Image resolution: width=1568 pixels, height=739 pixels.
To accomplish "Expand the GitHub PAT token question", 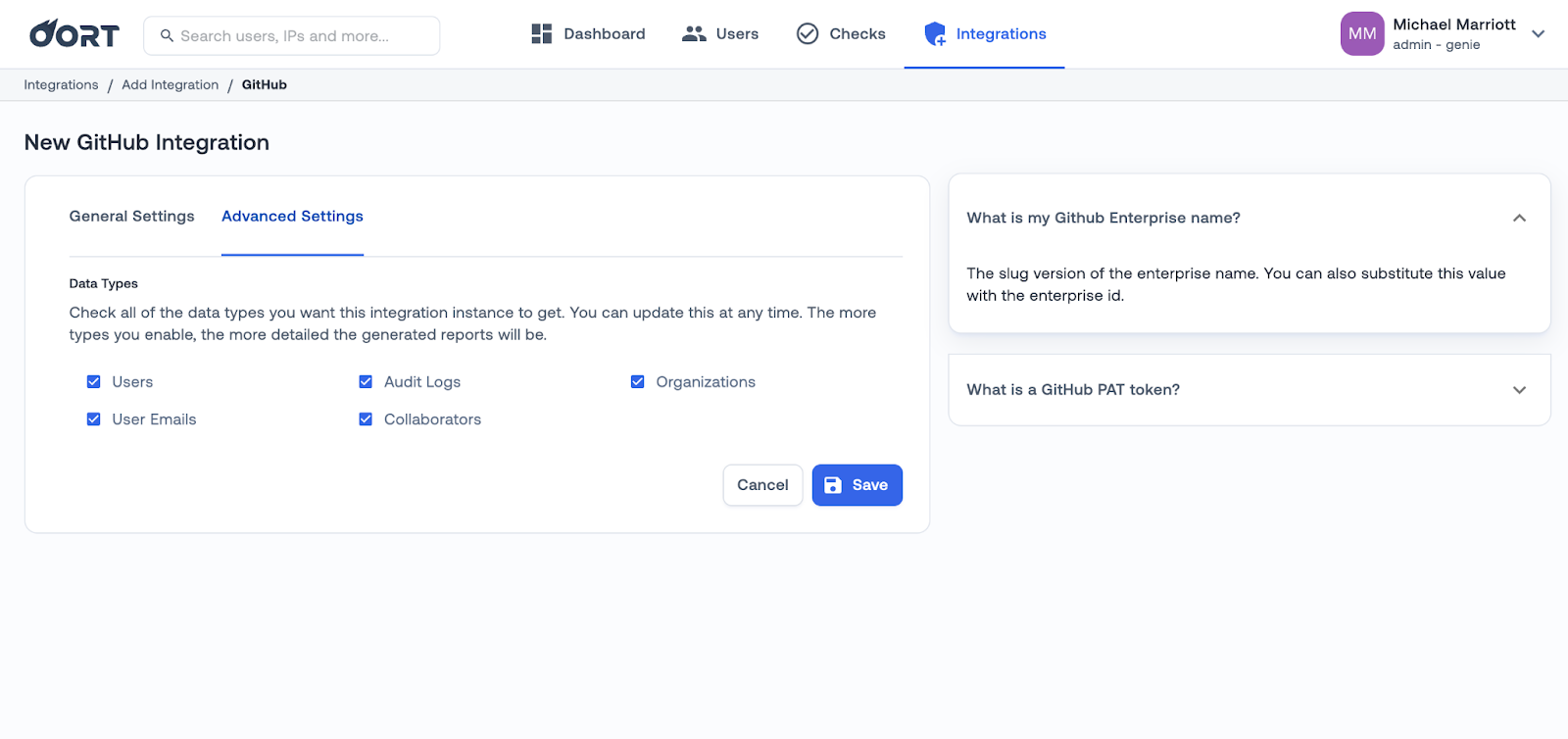I will coord(1519,390).
